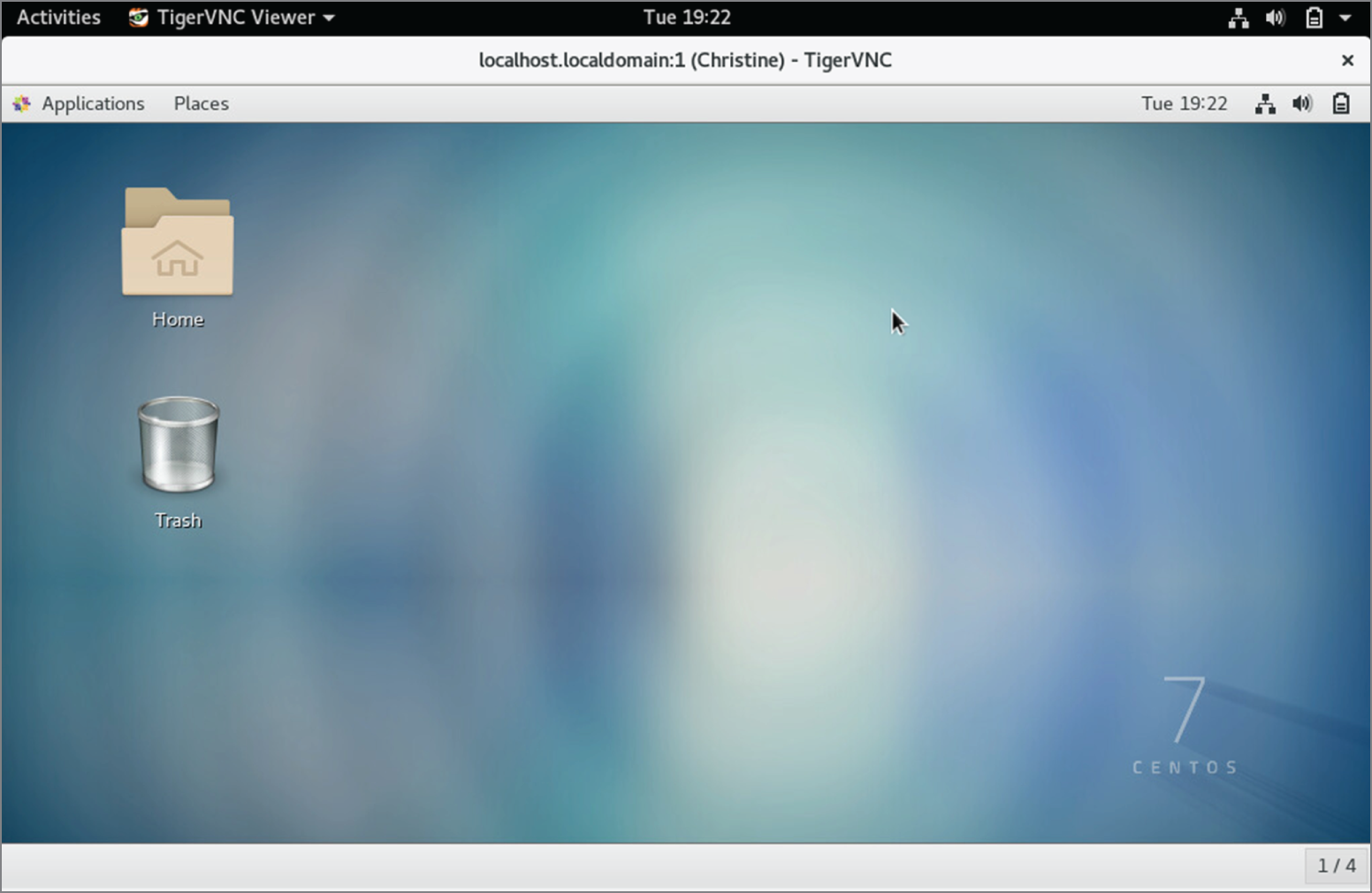Click the colorful Applications menu logo icon
This screenshot has width=1372, height=893.
pos(22,103)
